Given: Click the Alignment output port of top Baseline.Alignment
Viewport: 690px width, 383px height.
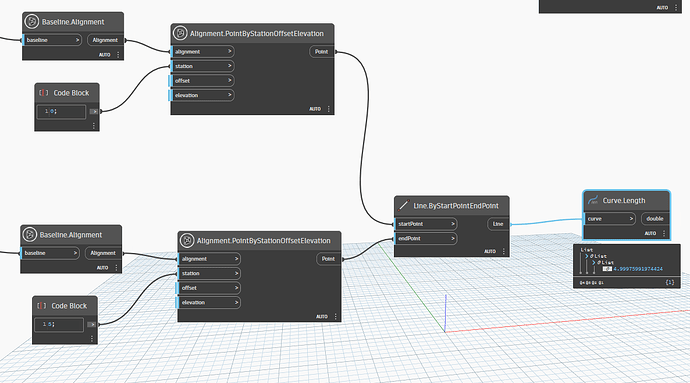Looking at the screenshot, I should coord(105,40).
